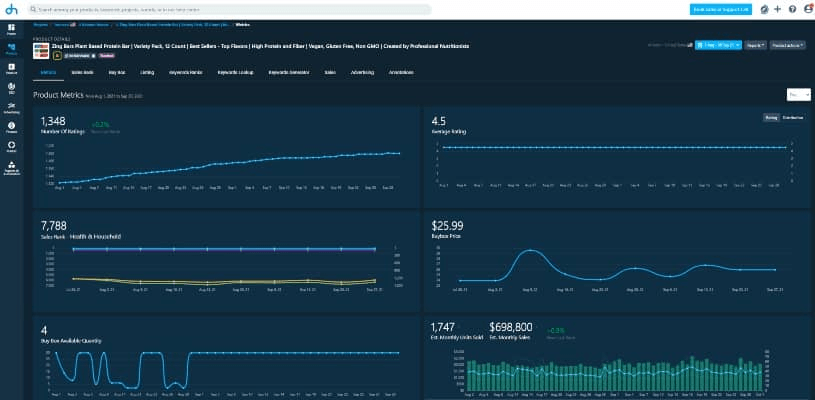Click the Buy Box Available Quantity value 4
This screenshot has height=400, width=815.
(44, 330)
